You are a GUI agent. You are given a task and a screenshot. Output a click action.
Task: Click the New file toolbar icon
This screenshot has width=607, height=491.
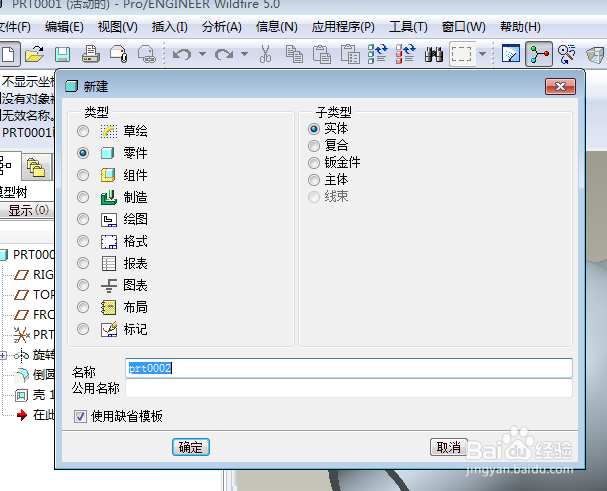click(x=8, y=54)
